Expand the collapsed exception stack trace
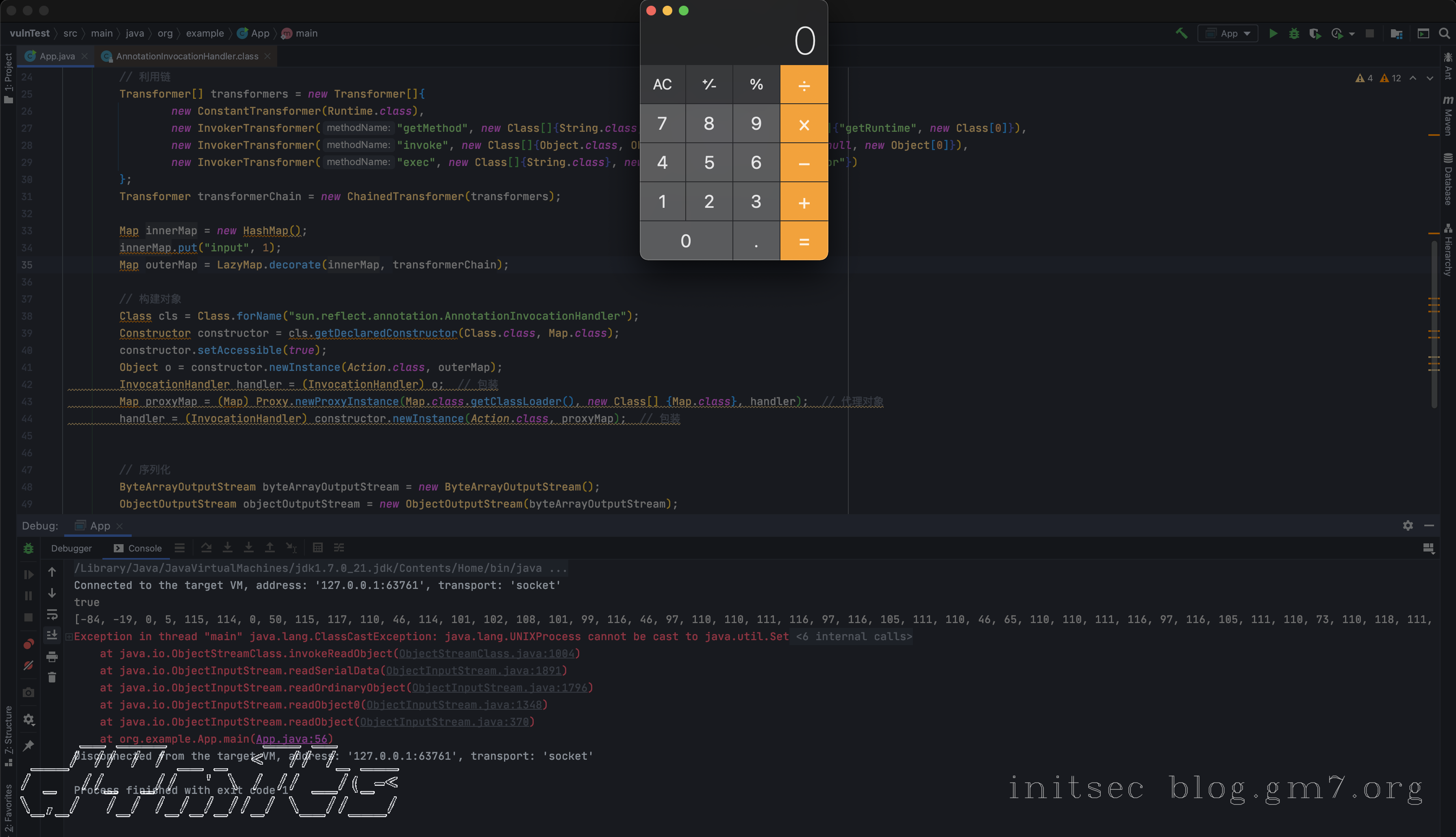The height and width of the screenshot is (837, 1456). click(69, 636)
